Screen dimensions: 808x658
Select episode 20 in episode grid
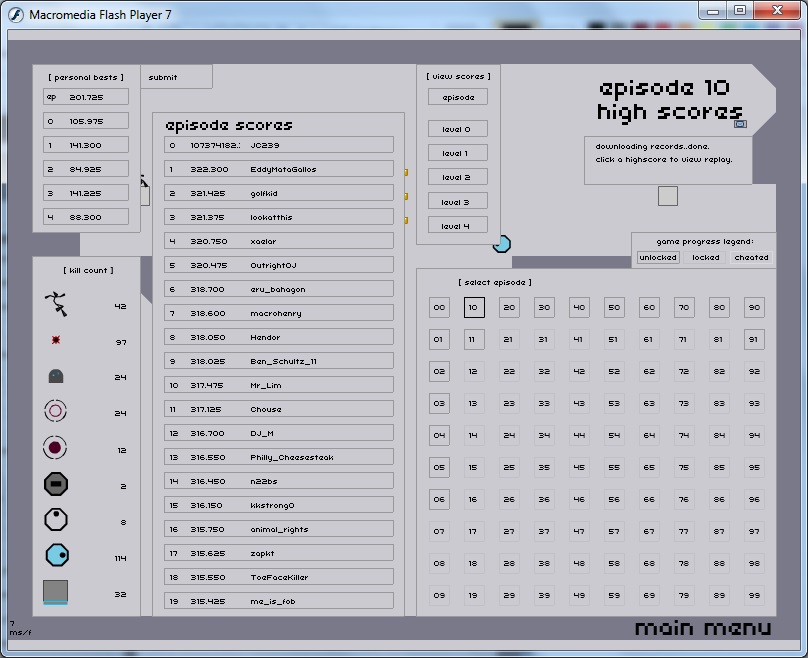pos(509,308)
